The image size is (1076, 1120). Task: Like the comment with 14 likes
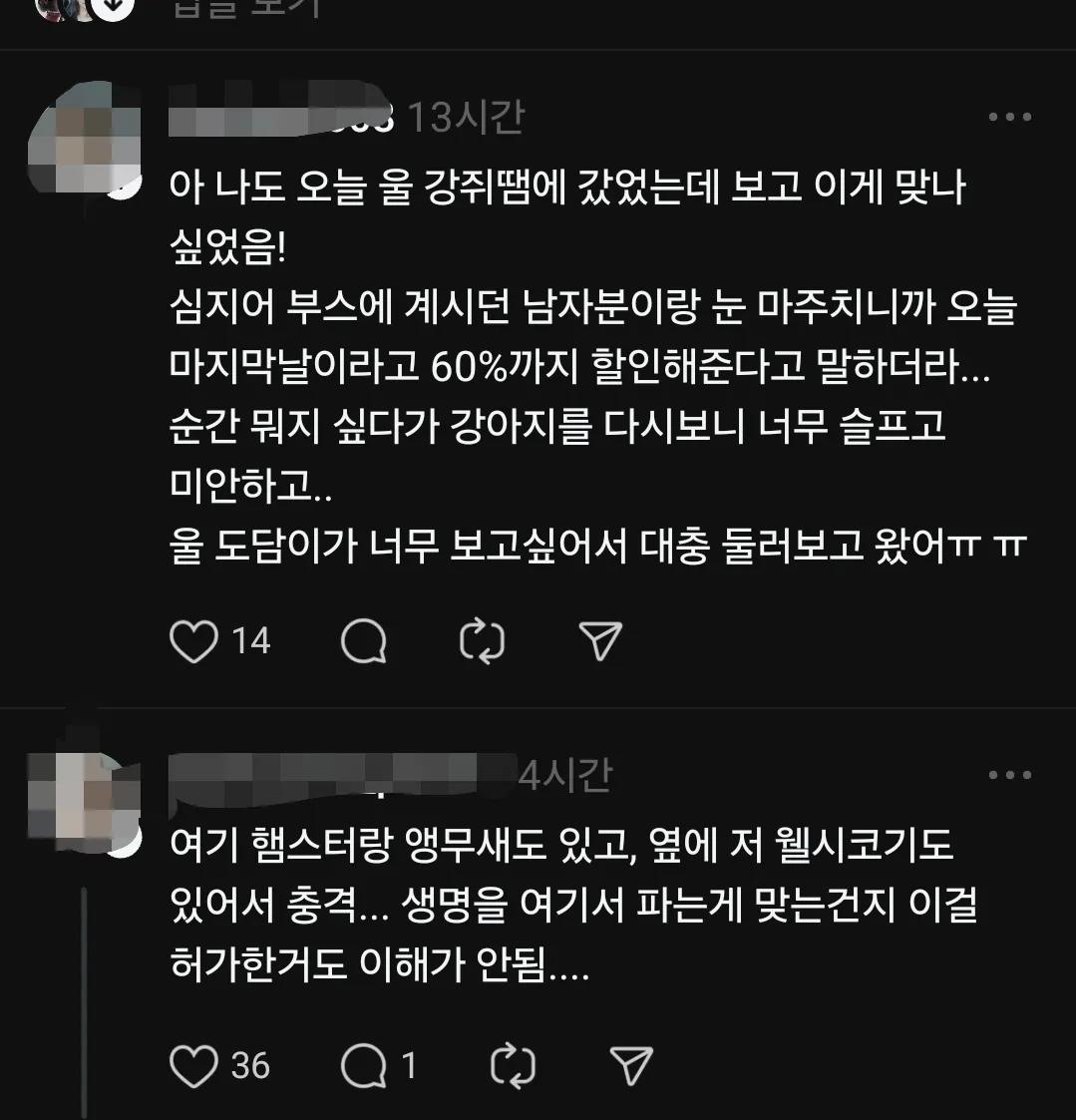click(x=193, y=640)
